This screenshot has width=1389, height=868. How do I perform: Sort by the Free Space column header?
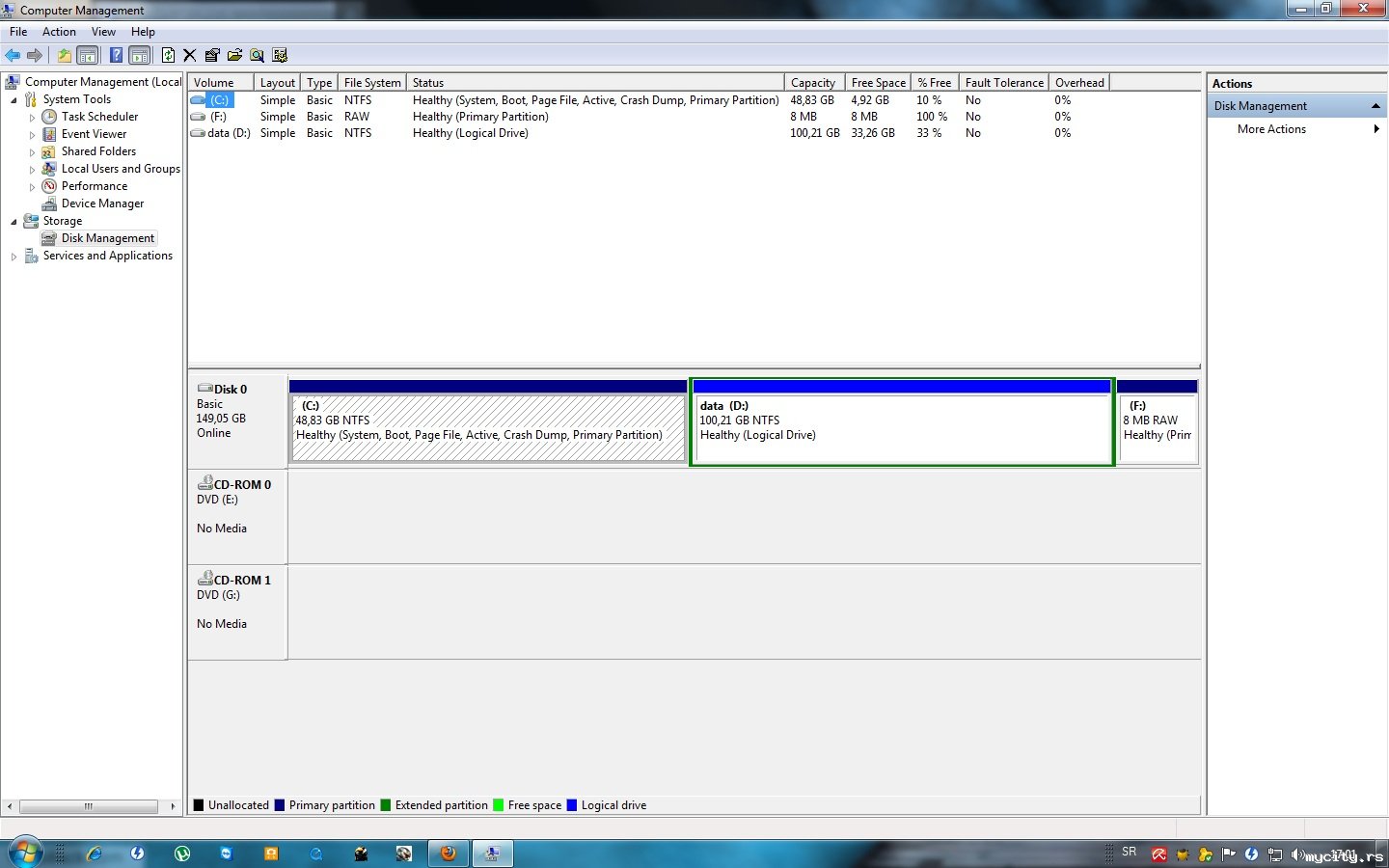pyautogui.click(x=879, y=83)
